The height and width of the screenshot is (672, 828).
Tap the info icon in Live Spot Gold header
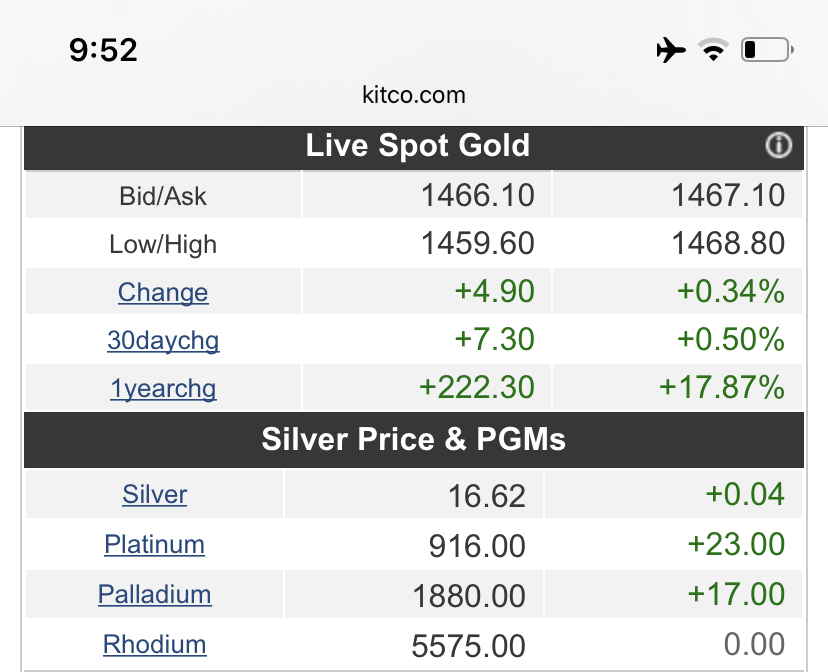tap(778, 146)
